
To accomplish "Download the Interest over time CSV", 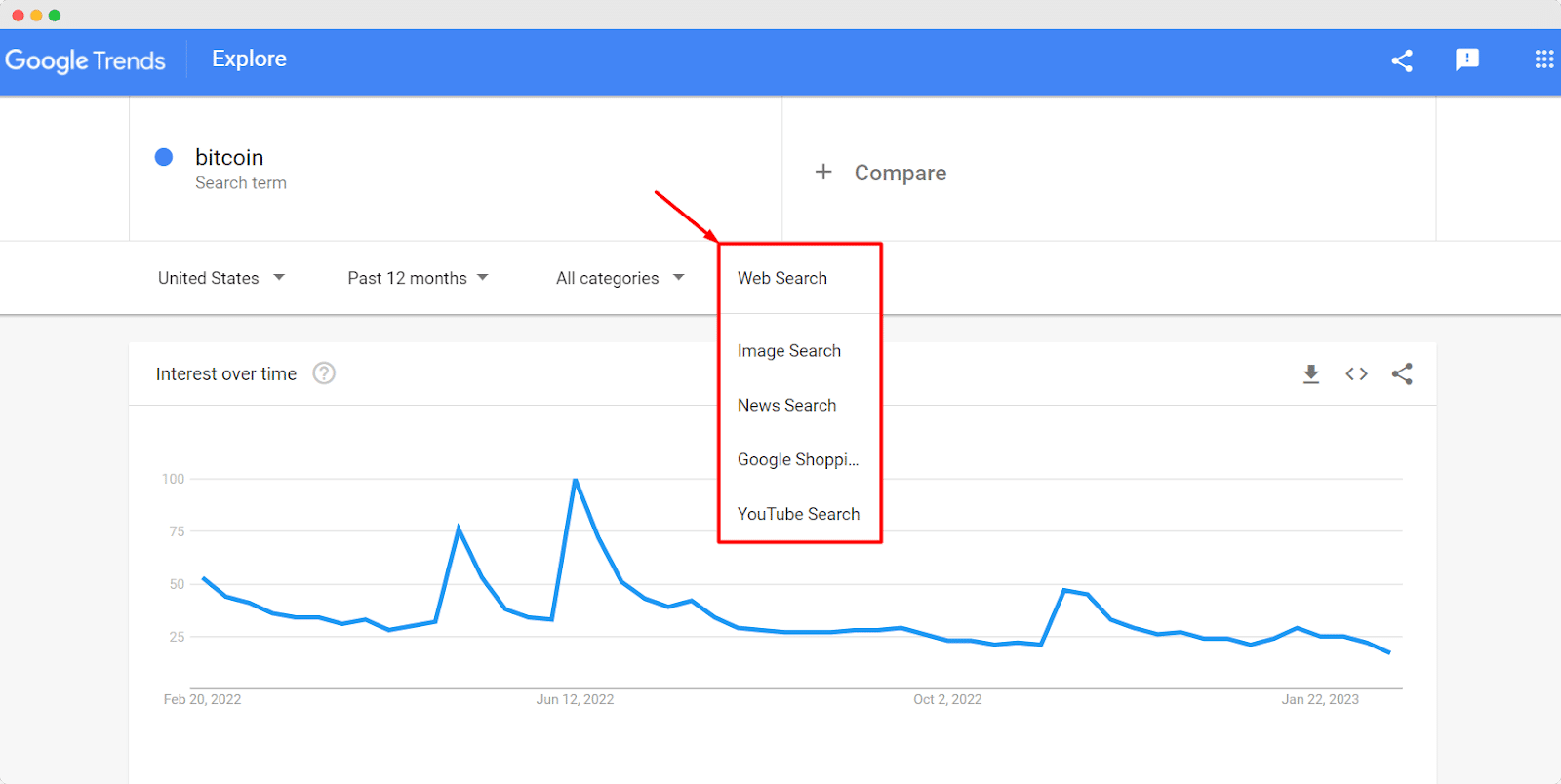I will click(x=1311, y=373).
